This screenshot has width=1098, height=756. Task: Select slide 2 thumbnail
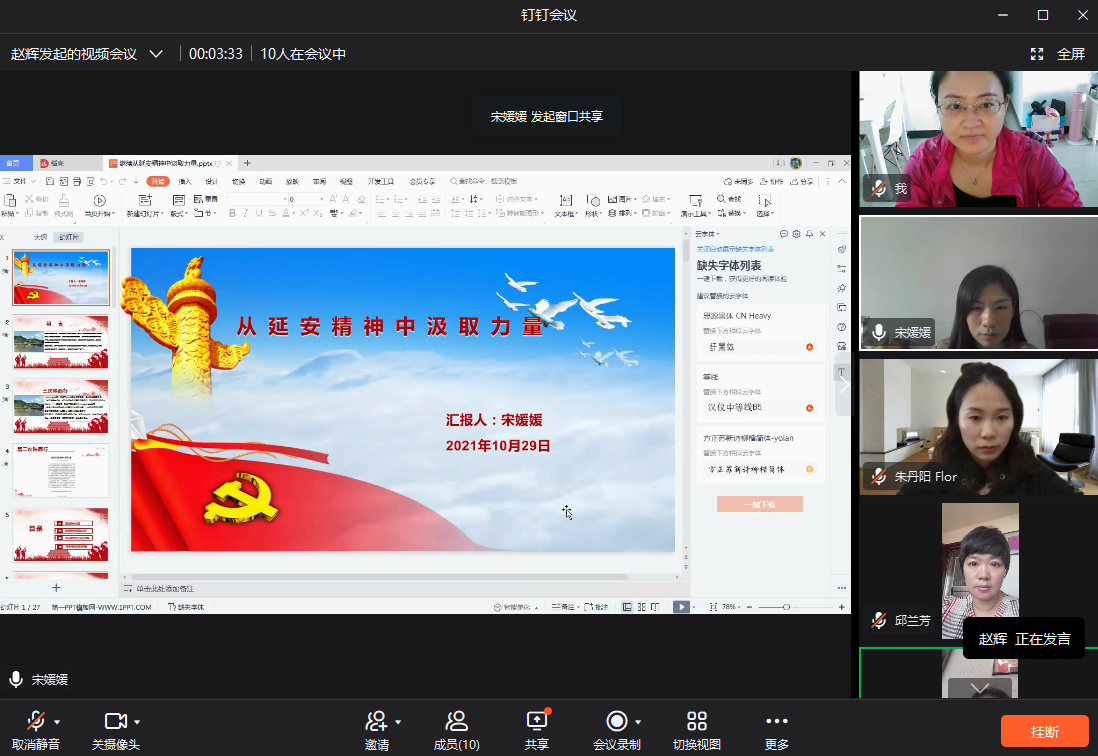pyautogui.click(x=61, y=342)
